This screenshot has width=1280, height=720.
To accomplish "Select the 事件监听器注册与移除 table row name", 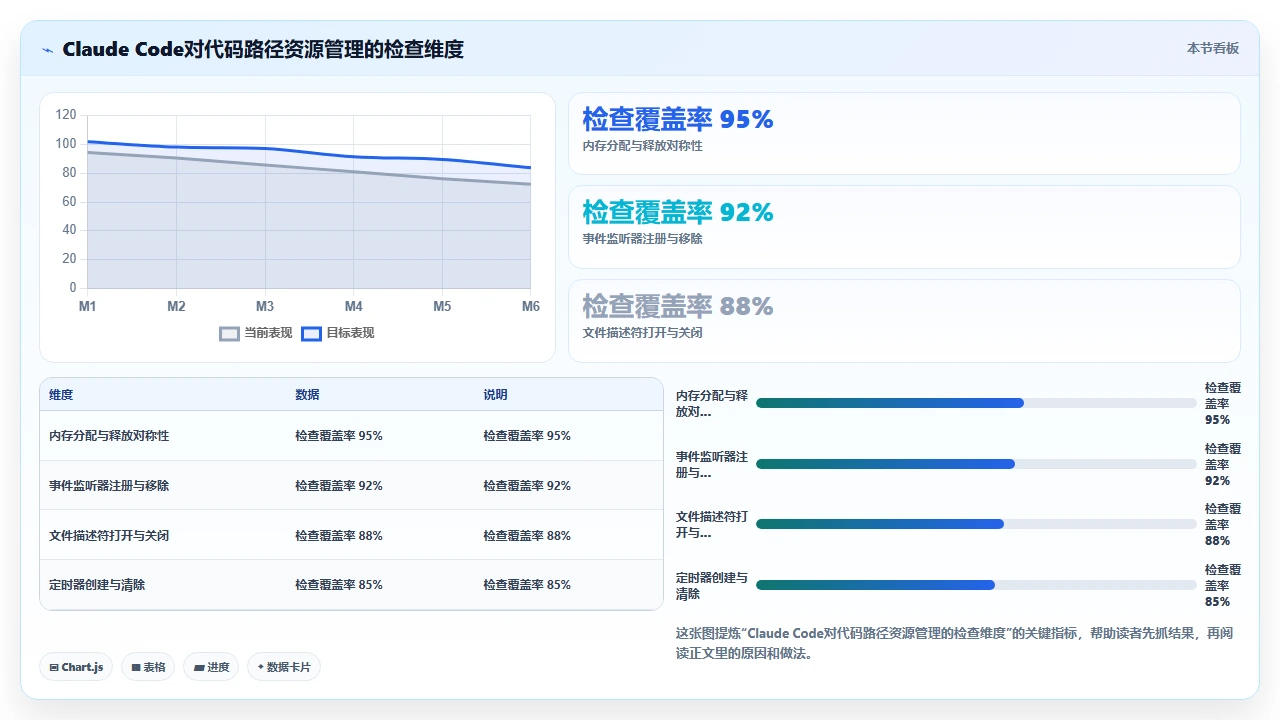I will [109, 486].
